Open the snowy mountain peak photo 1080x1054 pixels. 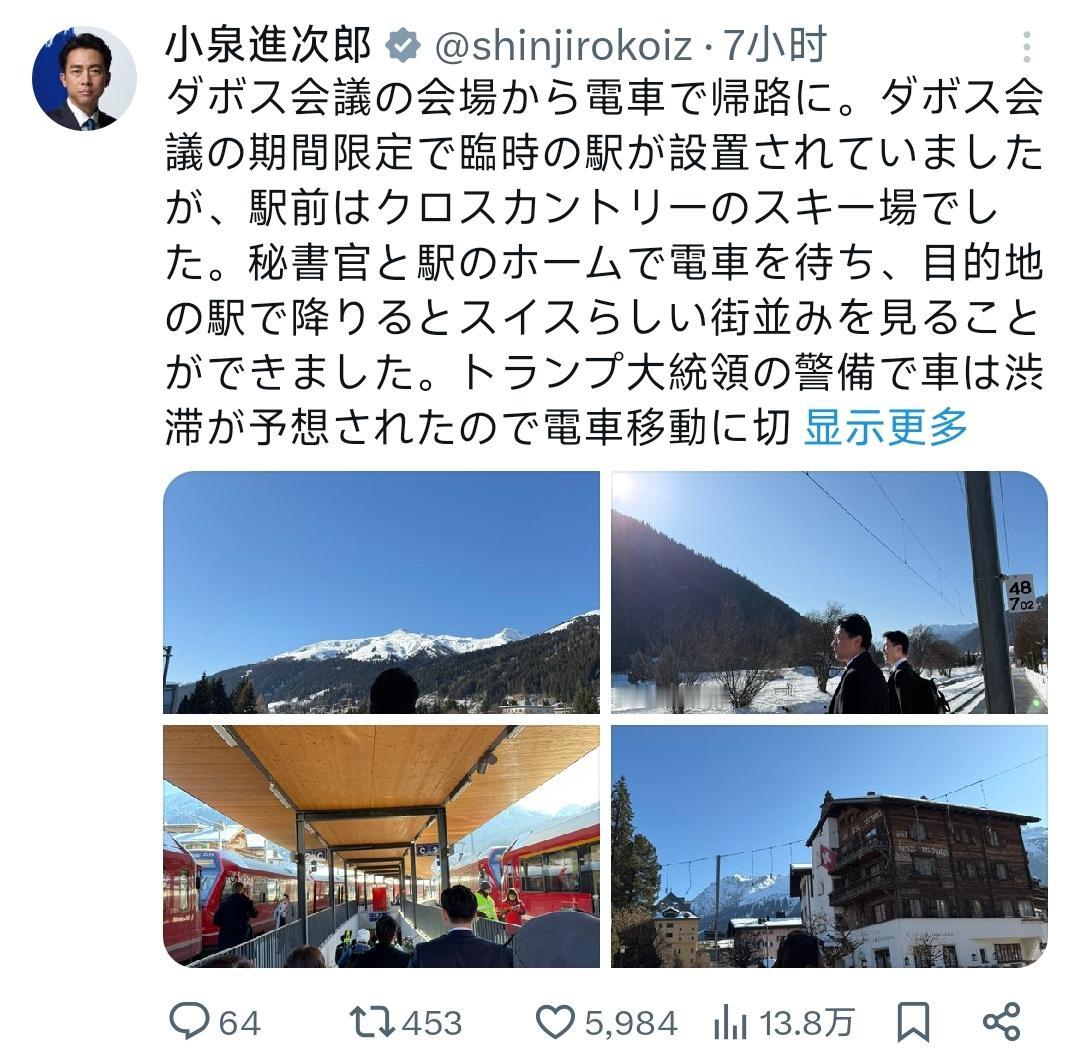[x=382, y=592]
